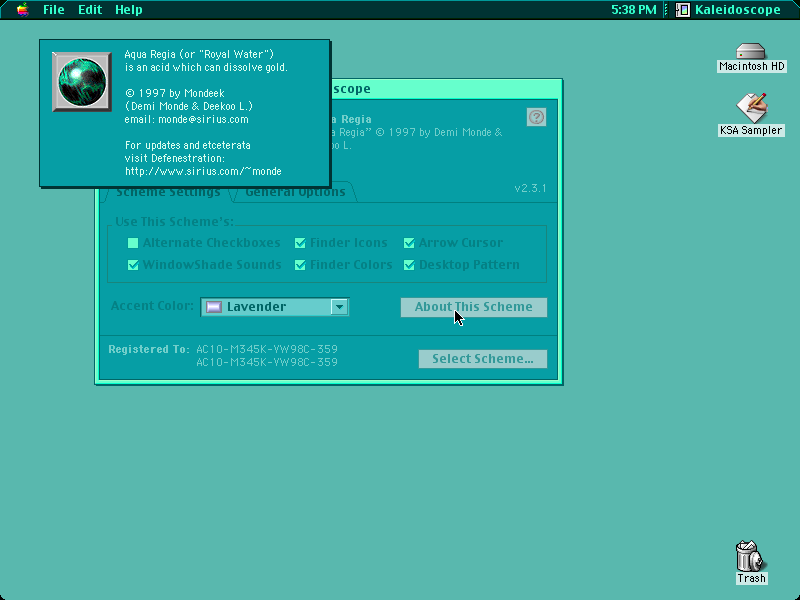
Task: Open the Help menu
Action: coord(129,10)
